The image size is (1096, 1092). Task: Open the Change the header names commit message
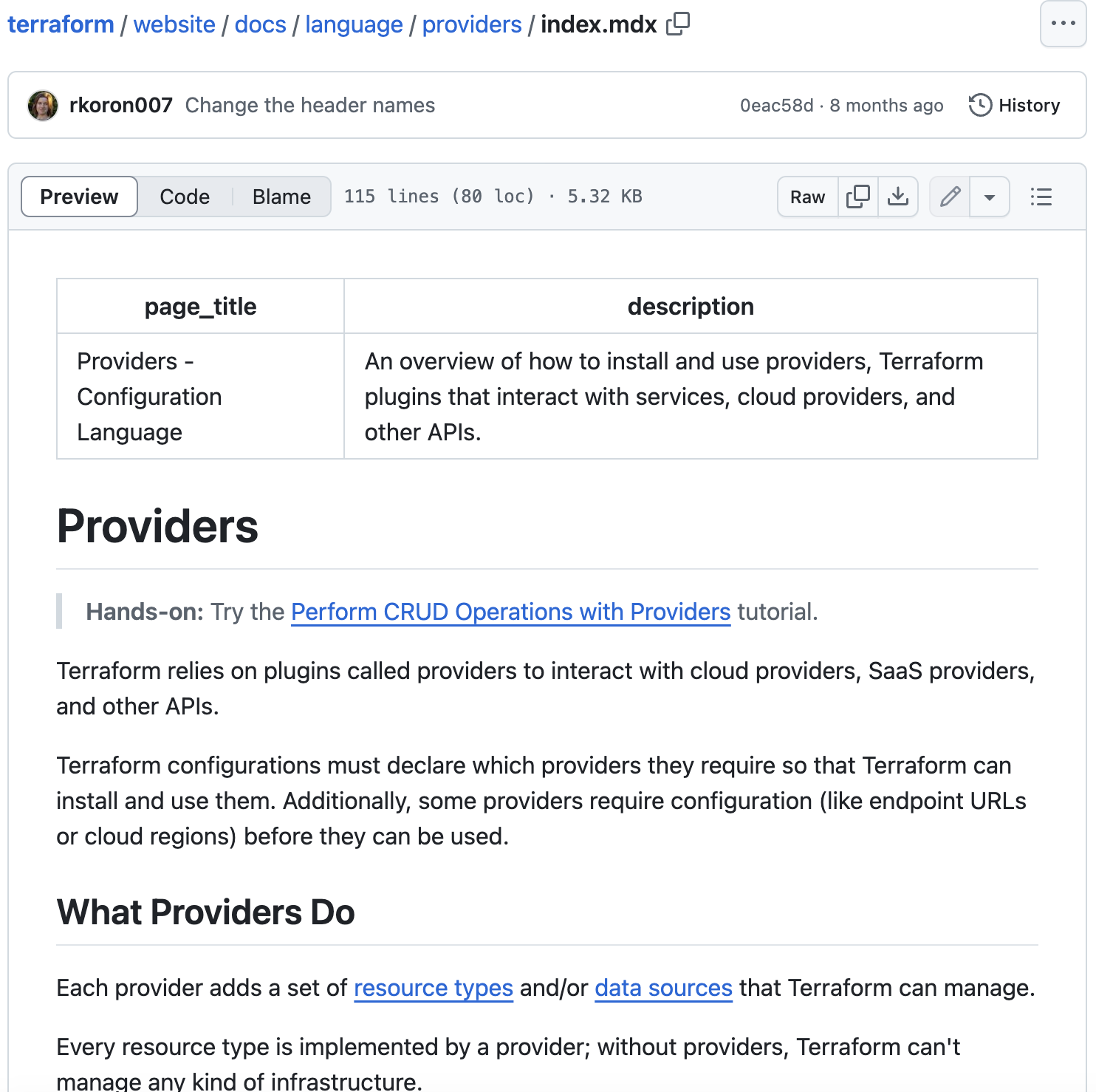pos(310,105)
